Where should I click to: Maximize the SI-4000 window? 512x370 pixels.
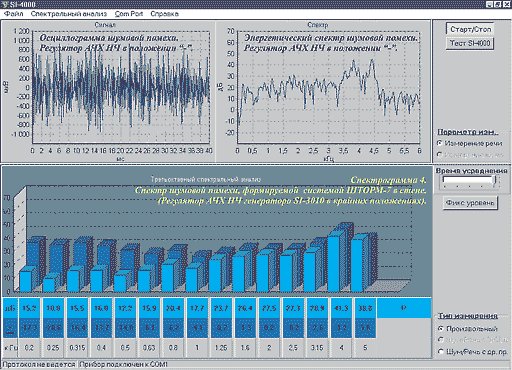point(497,4)
